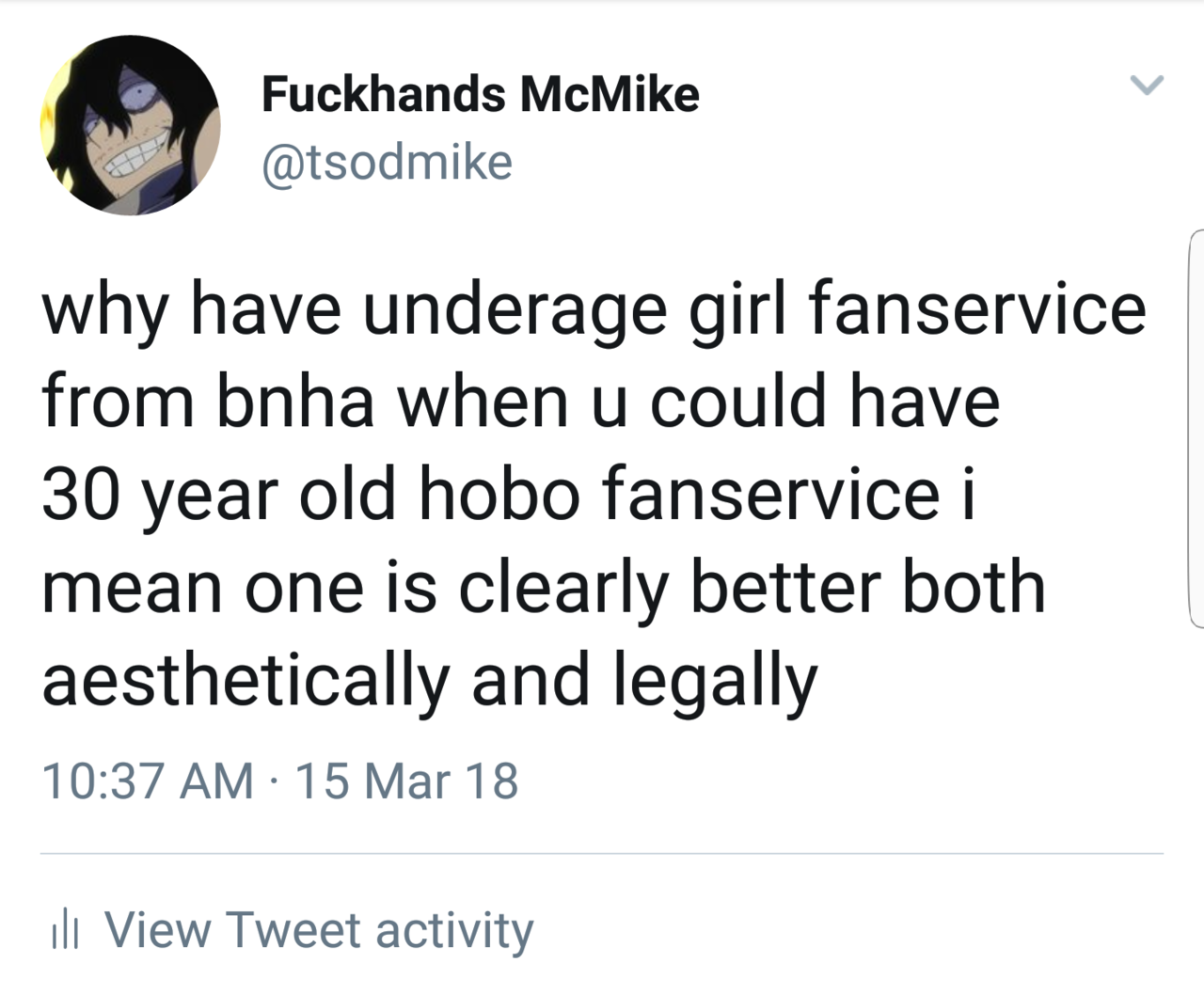
Task: Click the 15 Mar 18 date
Action: (406, 781)
